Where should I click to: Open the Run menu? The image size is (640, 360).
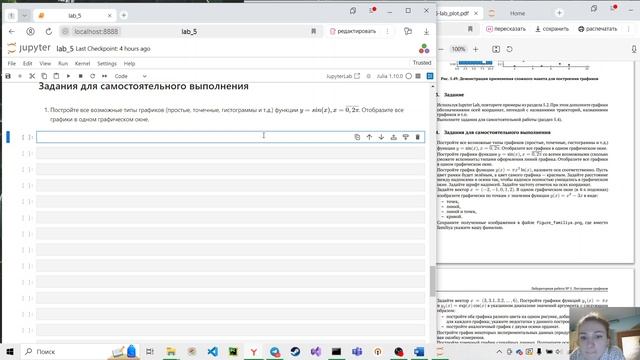[x=63, y=64]
